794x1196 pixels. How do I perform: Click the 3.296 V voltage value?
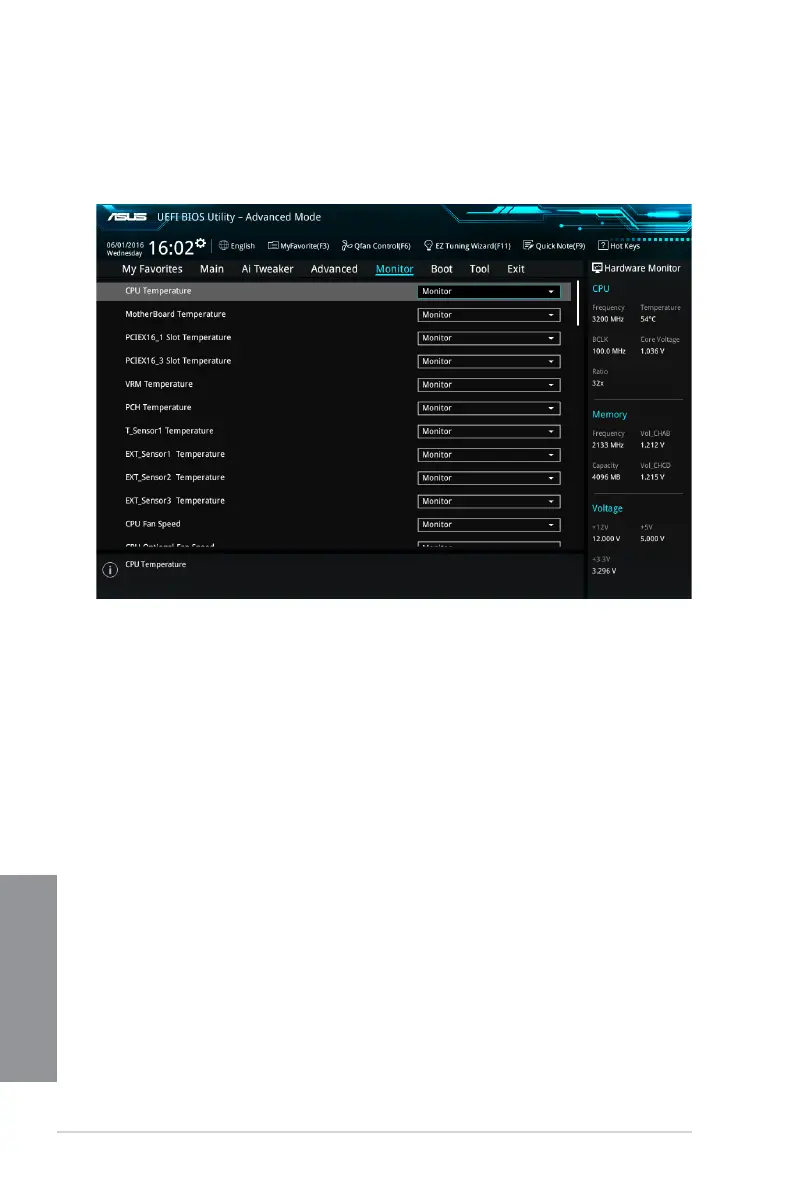[x=604, y=571]
